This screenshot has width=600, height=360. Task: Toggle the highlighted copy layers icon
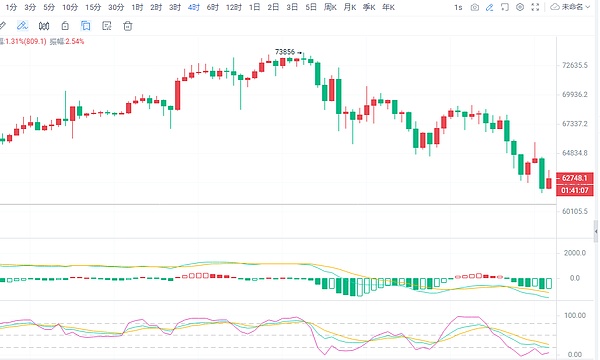click(86, 26)
